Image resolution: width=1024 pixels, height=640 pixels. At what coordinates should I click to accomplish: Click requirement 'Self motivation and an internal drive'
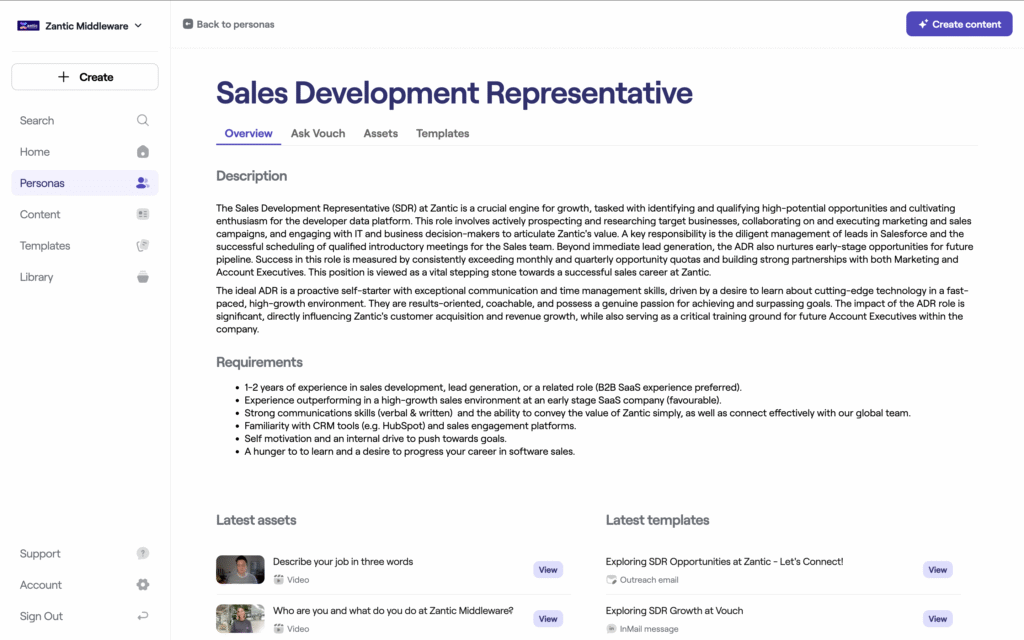pos(376,439)
